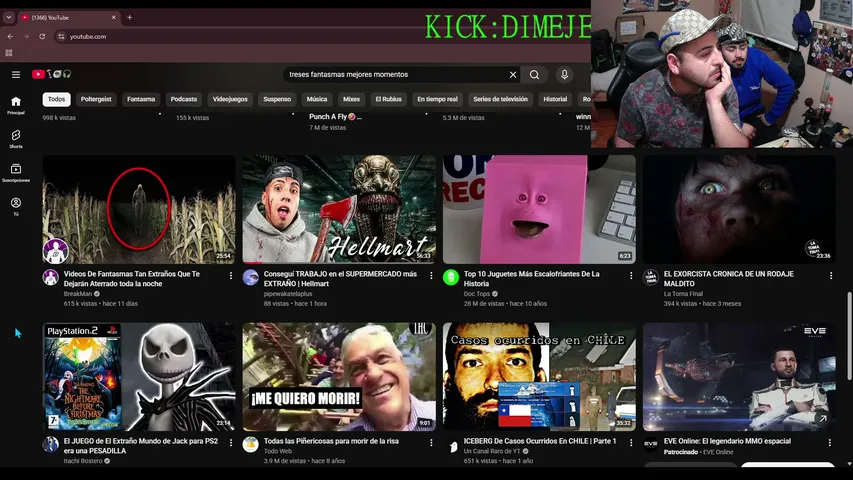Select the Podcasts filter chip
Image resolution: width=853 pixels, height=480 pixels.
click(184, 99)
